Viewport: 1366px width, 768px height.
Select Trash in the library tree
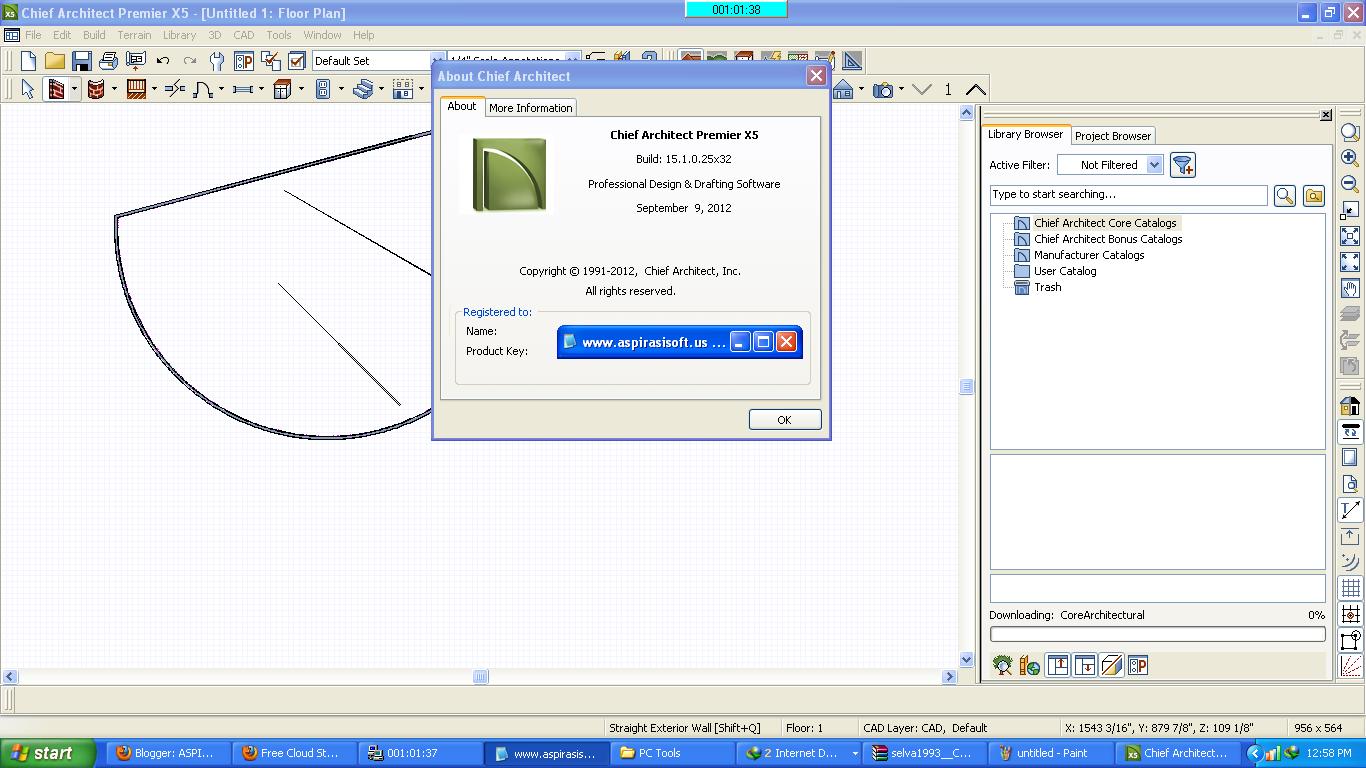(1047, 287)
